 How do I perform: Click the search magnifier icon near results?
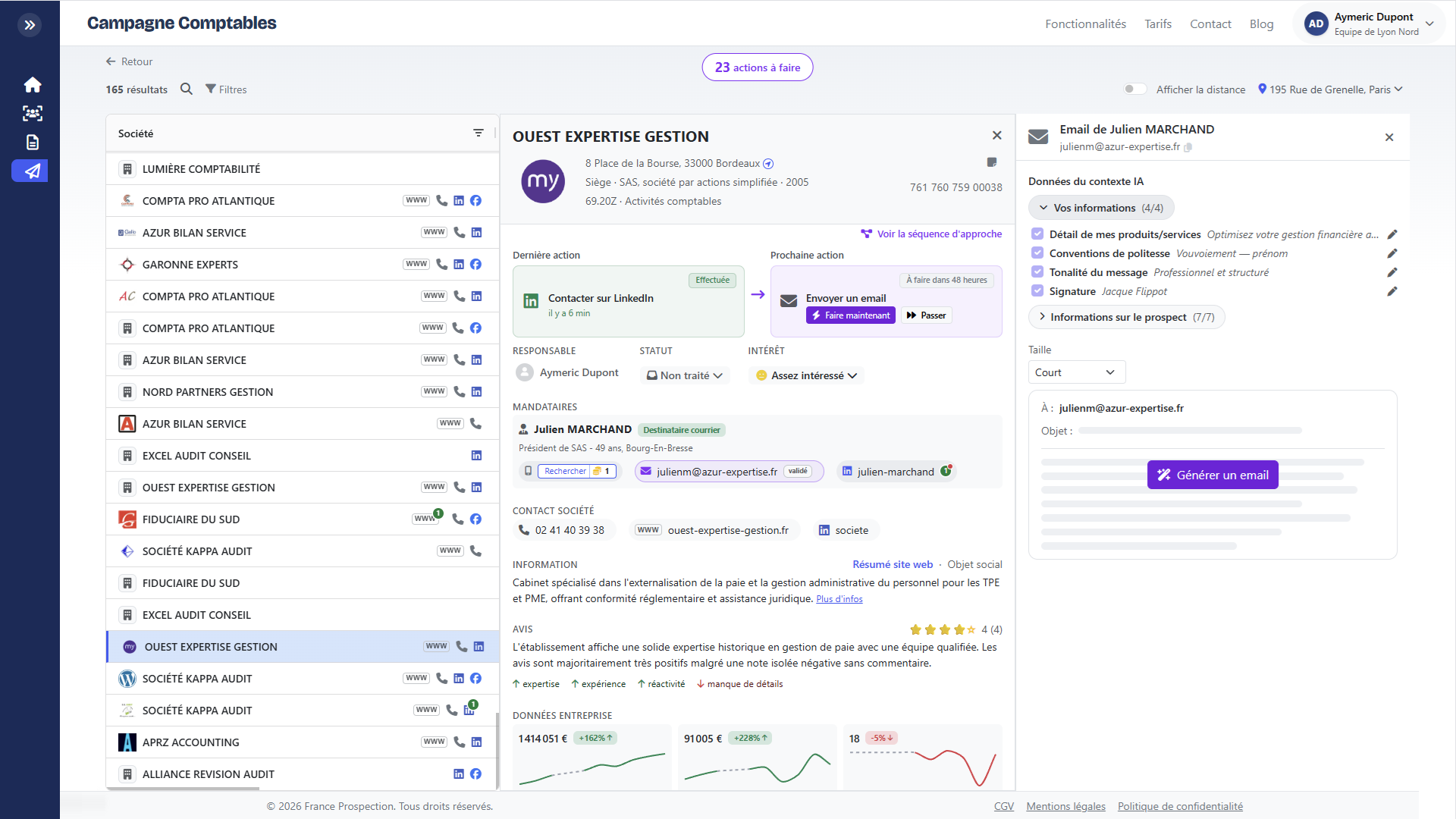point(186,89)
